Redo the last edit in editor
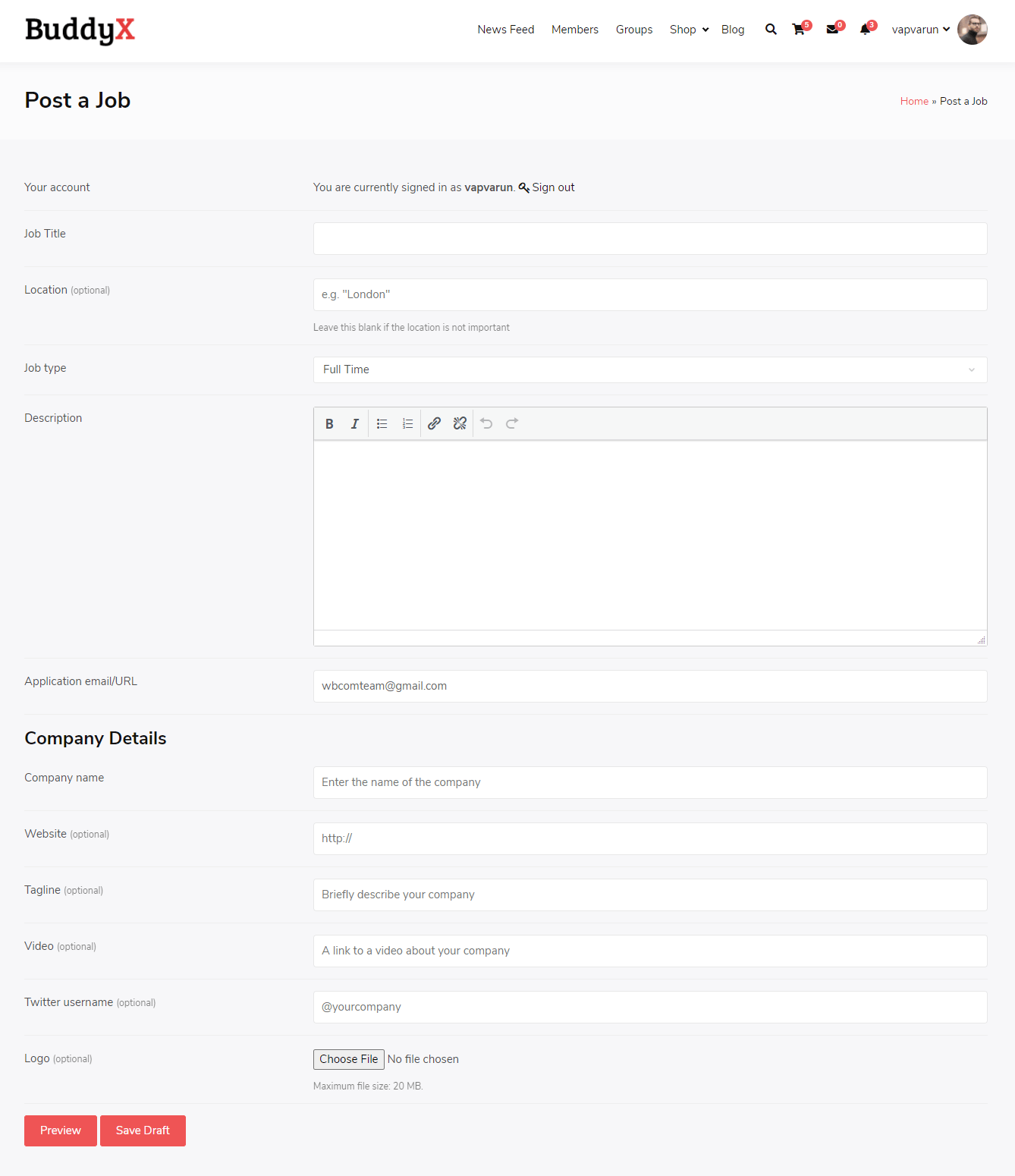 click(x=512, y=424)
